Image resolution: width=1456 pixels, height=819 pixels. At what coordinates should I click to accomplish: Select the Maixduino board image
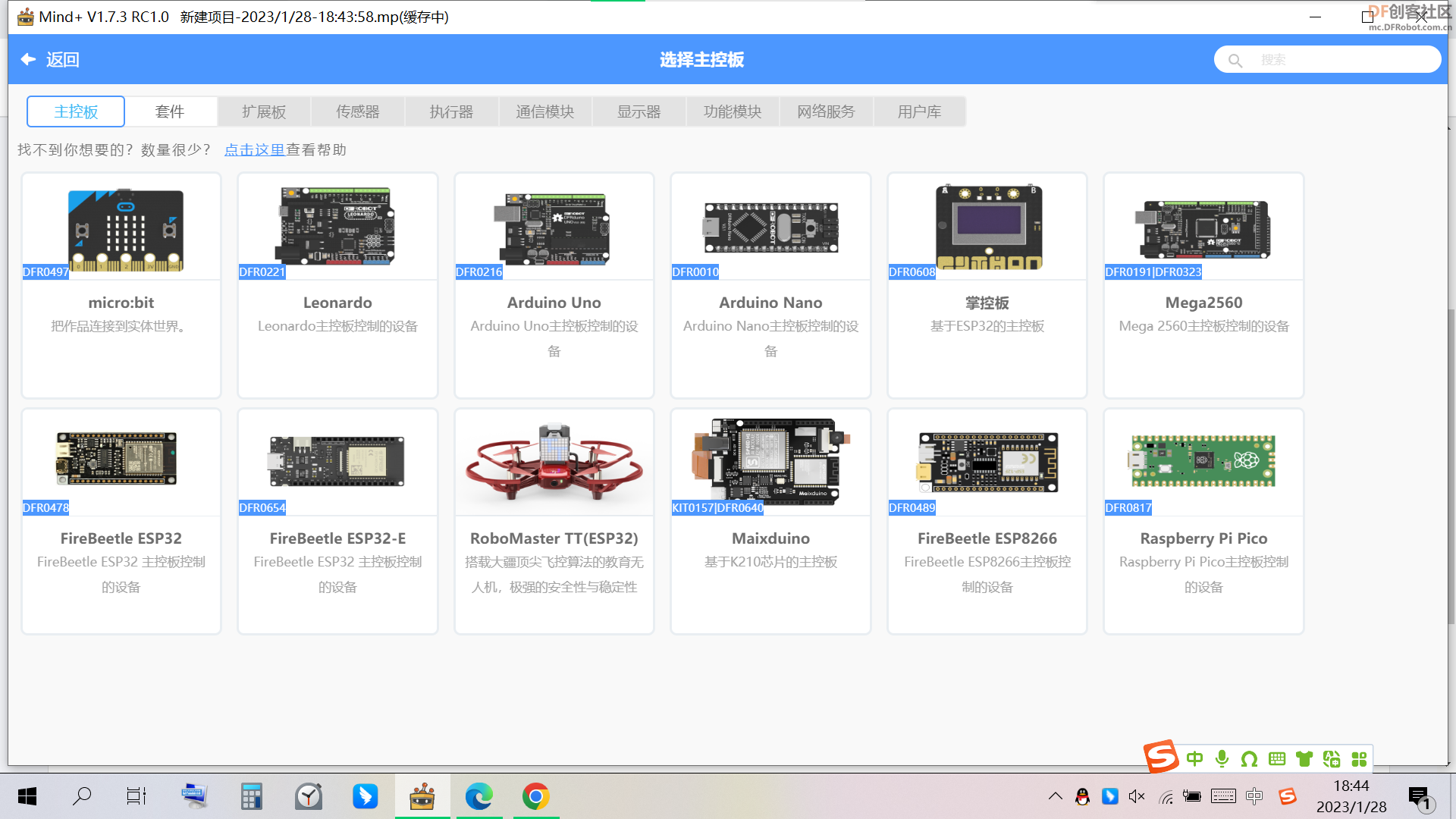click(x=770, y=460)
